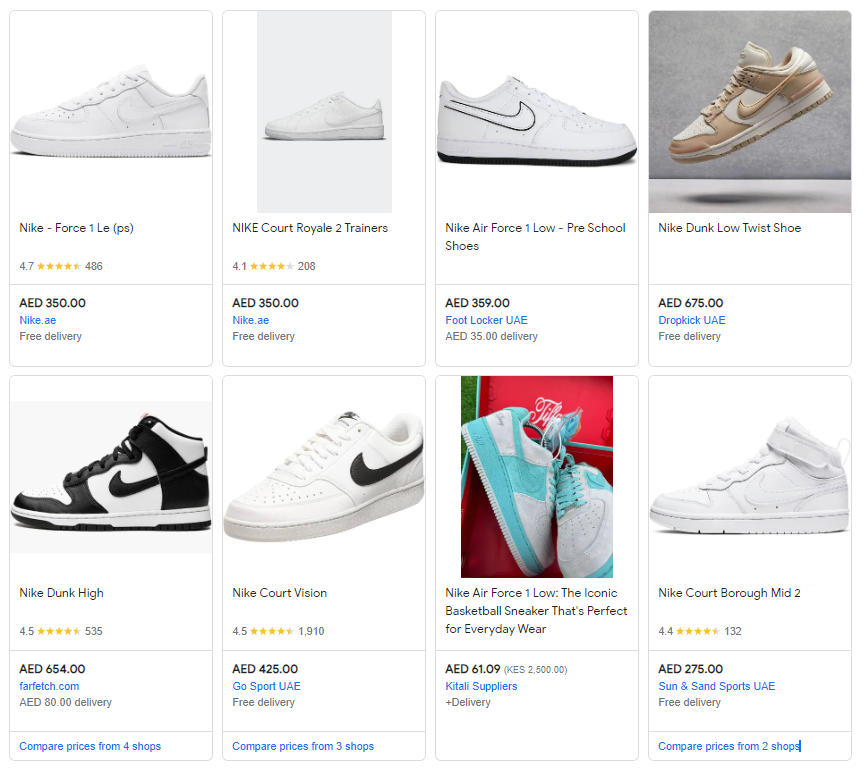The image size is (868, 768).
Task: Open the Go Sport UAE shop link
Action: [x=266, y=686]
